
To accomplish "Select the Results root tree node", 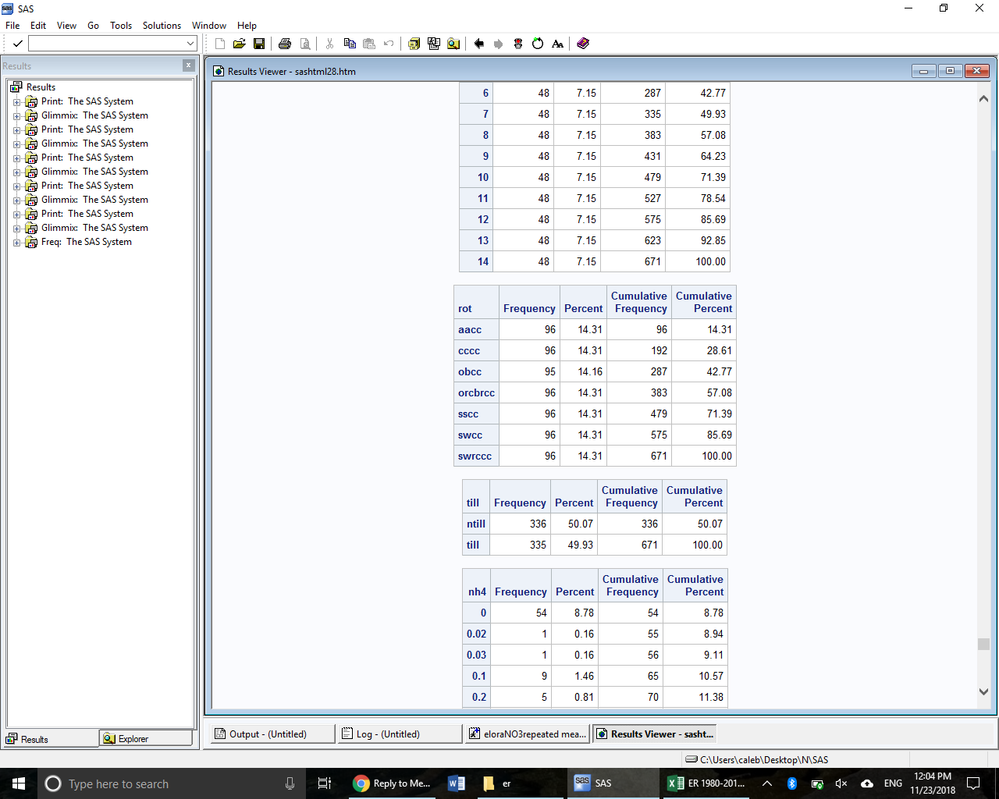I will (40, 87).
